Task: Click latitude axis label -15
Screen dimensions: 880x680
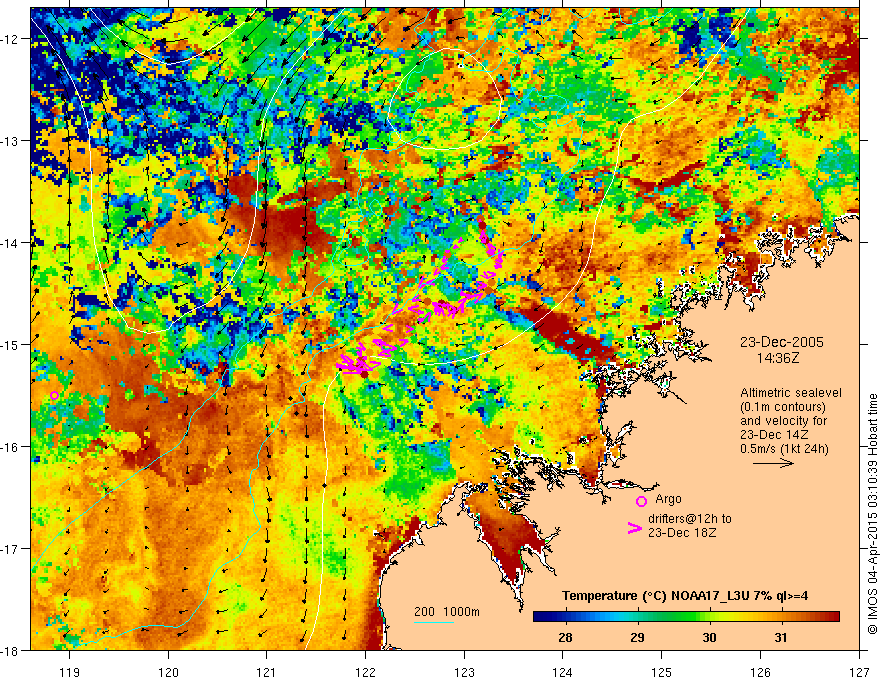Action: point(11,344)
